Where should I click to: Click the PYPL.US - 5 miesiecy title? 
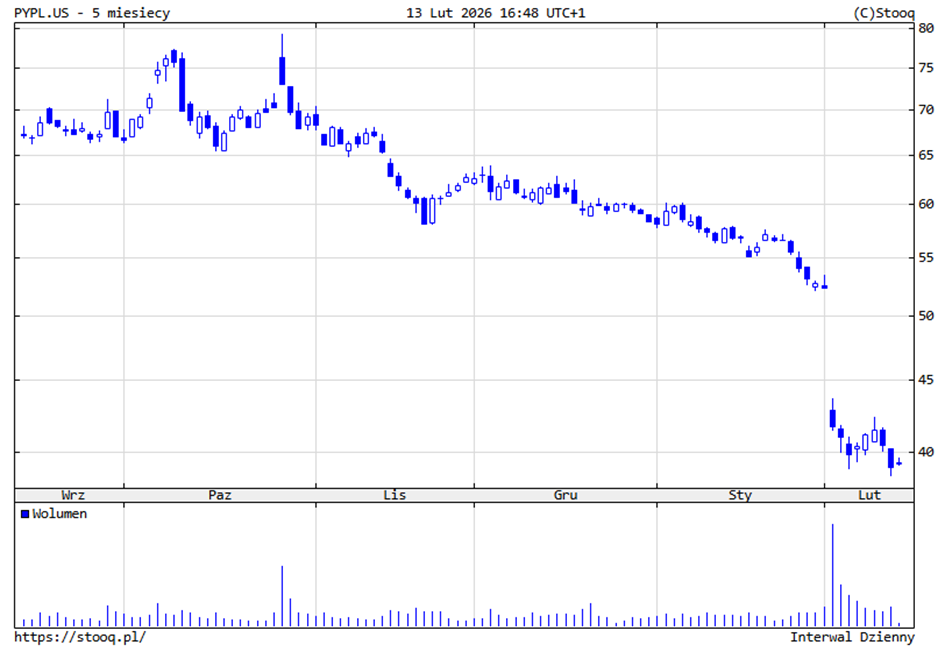92,13
